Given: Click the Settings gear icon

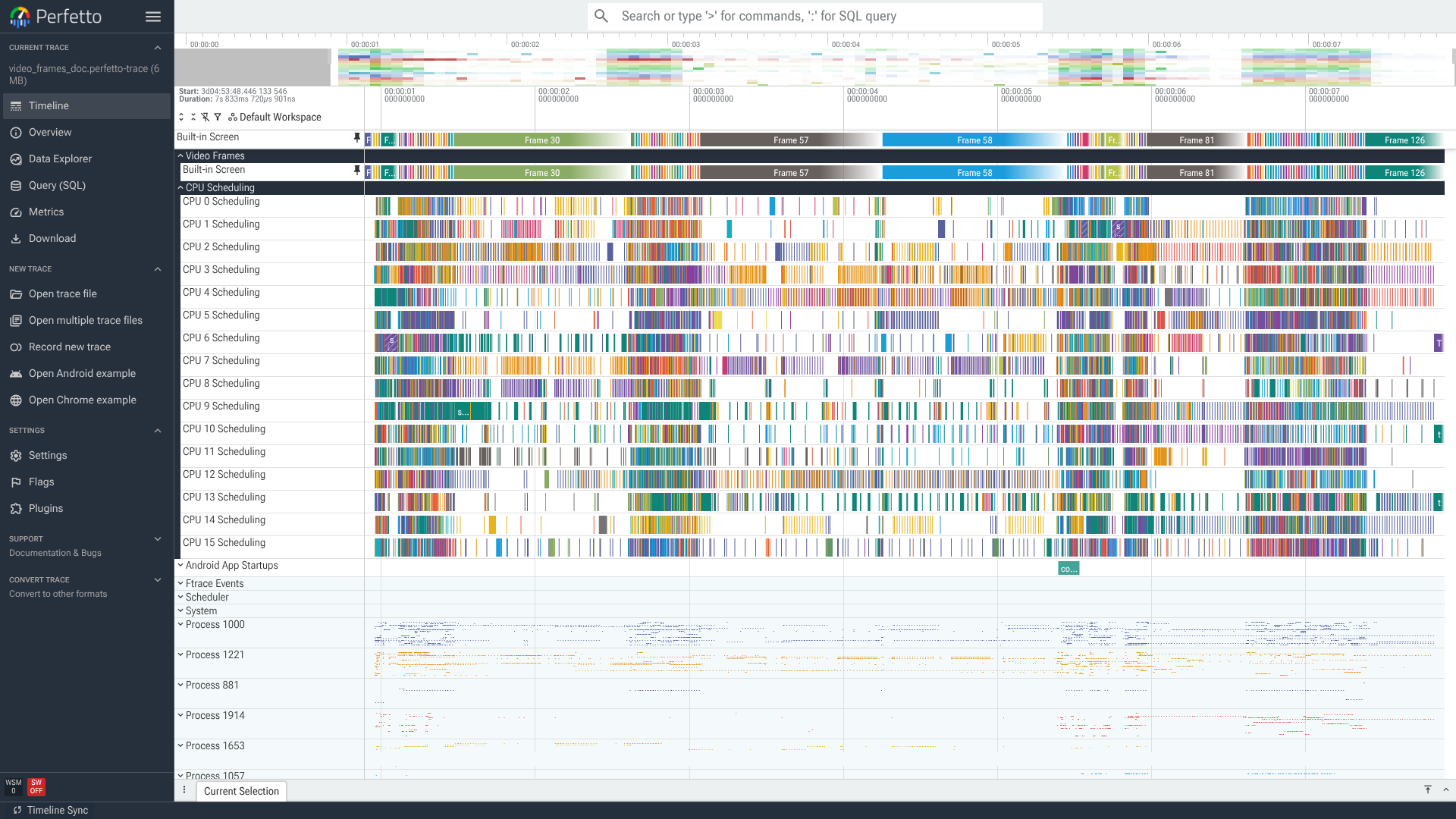Looking at the screenshot, I should pyautogui.click(x=16, y=456).
